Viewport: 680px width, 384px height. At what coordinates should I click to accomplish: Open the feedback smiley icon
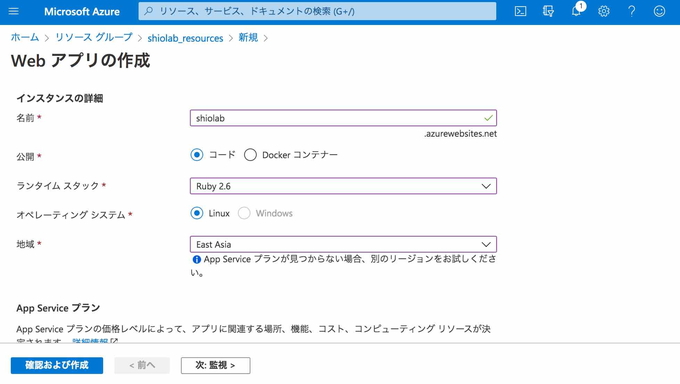click(659, 11)
